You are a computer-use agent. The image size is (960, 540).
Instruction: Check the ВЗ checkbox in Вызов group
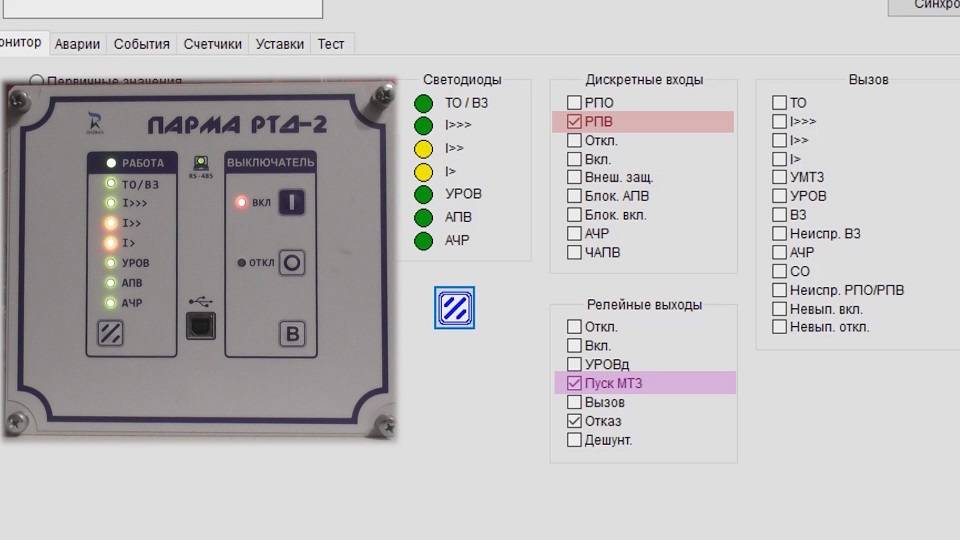point(779,215)
